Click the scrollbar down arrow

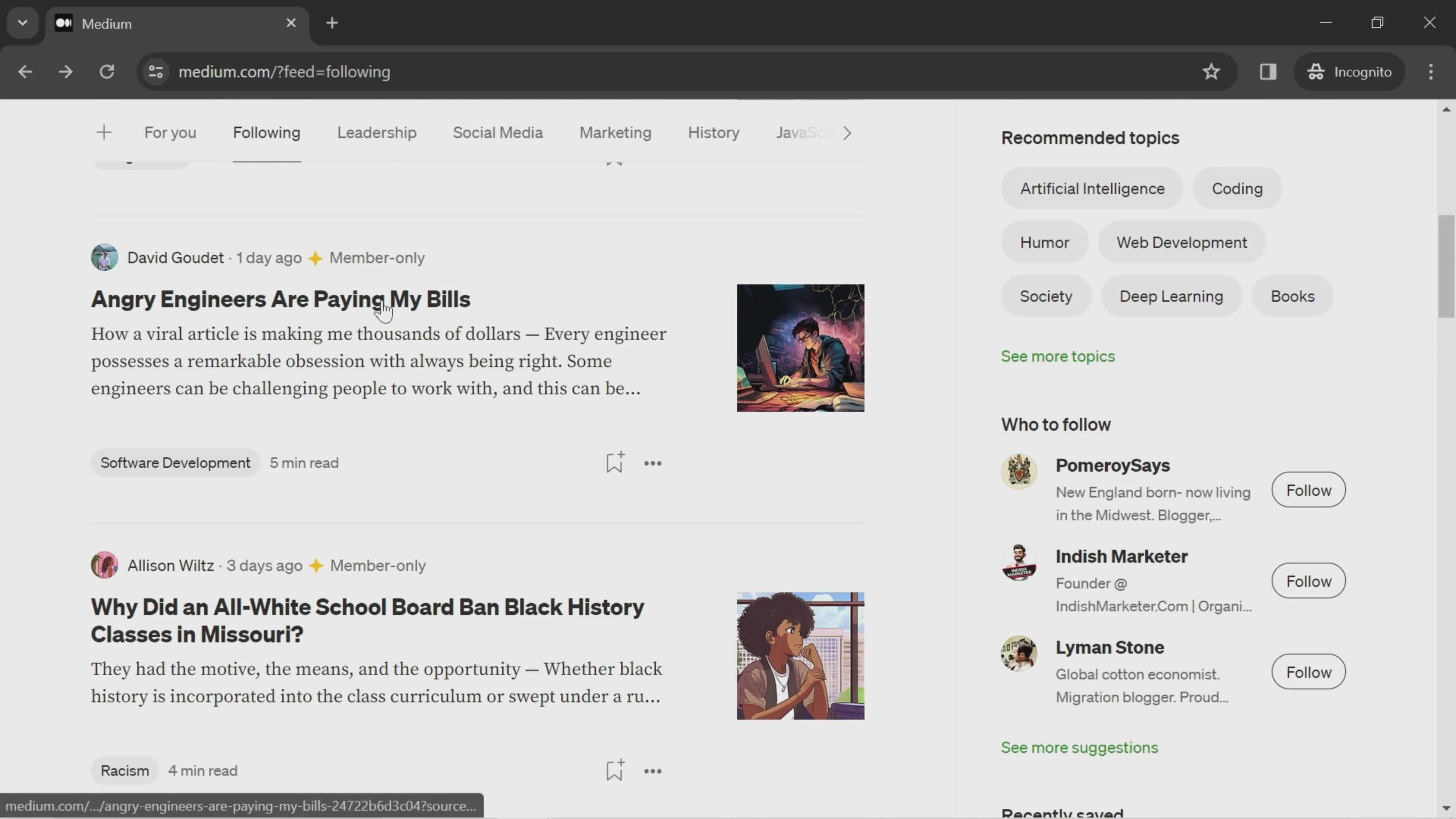point(1447,808)
